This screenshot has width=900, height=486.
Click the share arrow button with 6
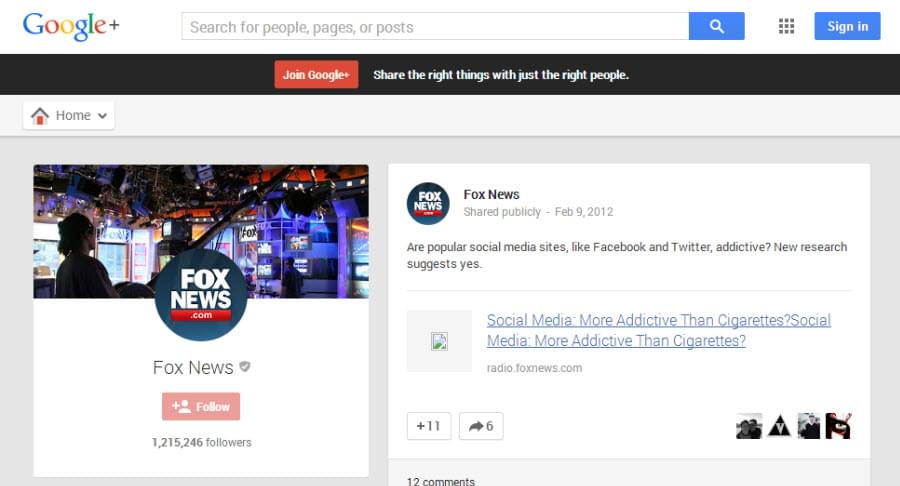tap(481, 426)
